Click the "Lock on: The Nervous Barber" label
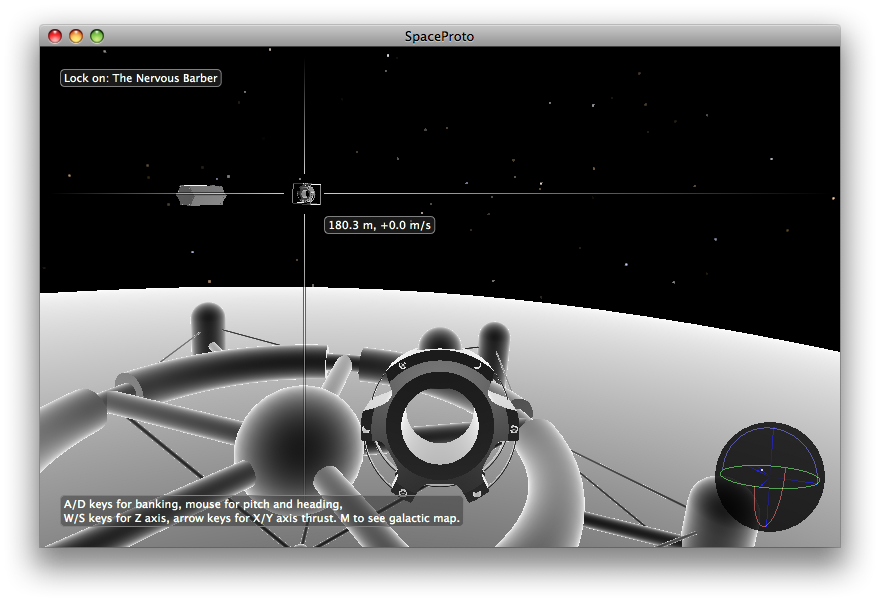 pos(141,78)
